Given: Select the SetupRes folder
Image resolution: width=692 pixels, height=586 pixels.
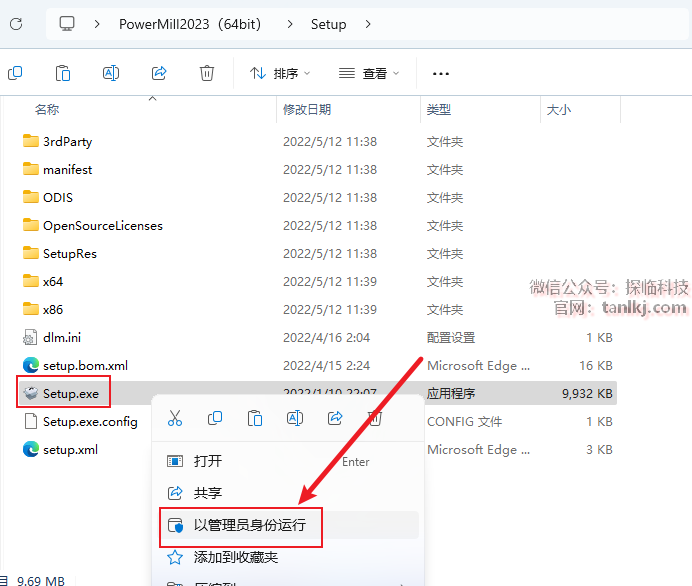Looking at the screenshot, I should 70,254.
